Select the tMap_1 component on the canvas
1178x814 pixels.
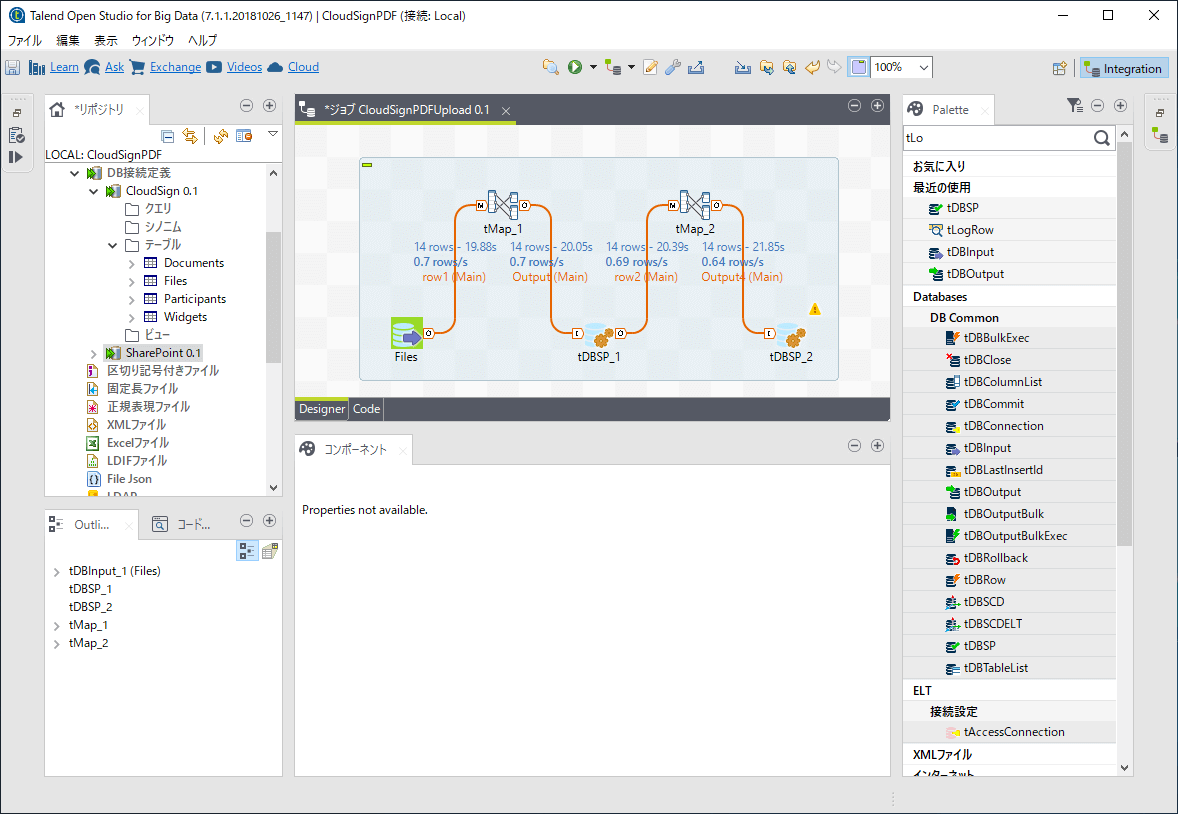click(x=502, y=206)
